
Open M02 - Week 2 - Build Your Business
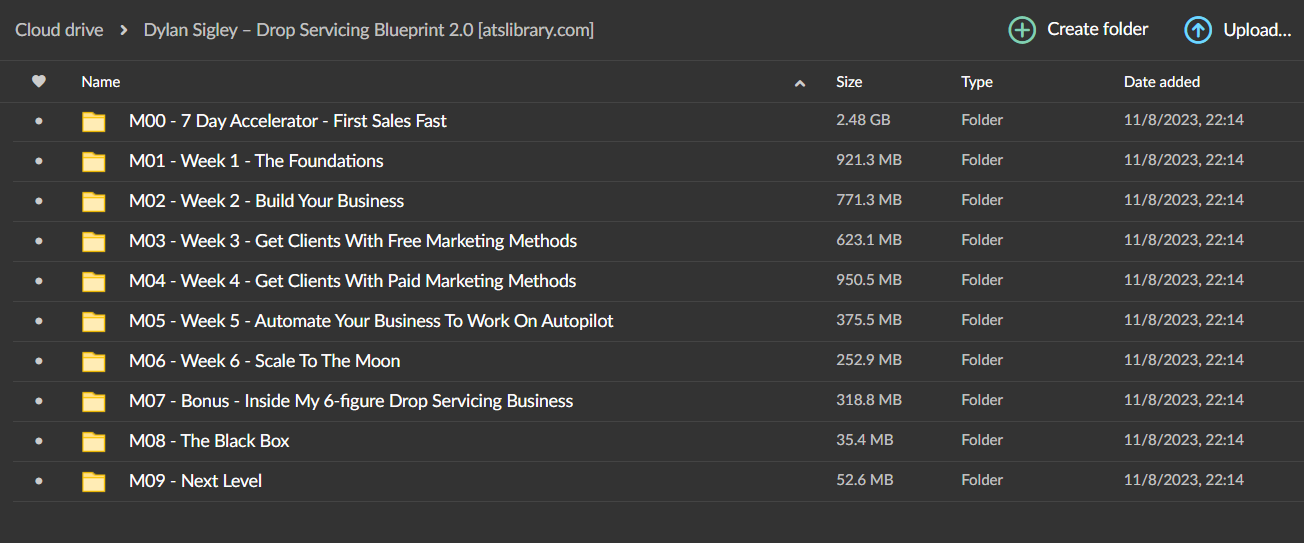click(x=267, y=201)
